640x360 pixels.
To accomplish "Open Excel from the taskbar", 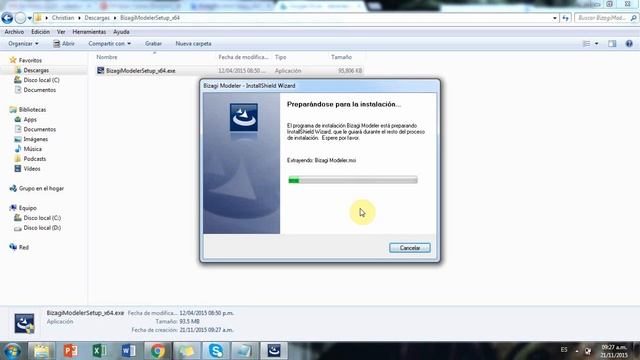I will tap(100, 351).
